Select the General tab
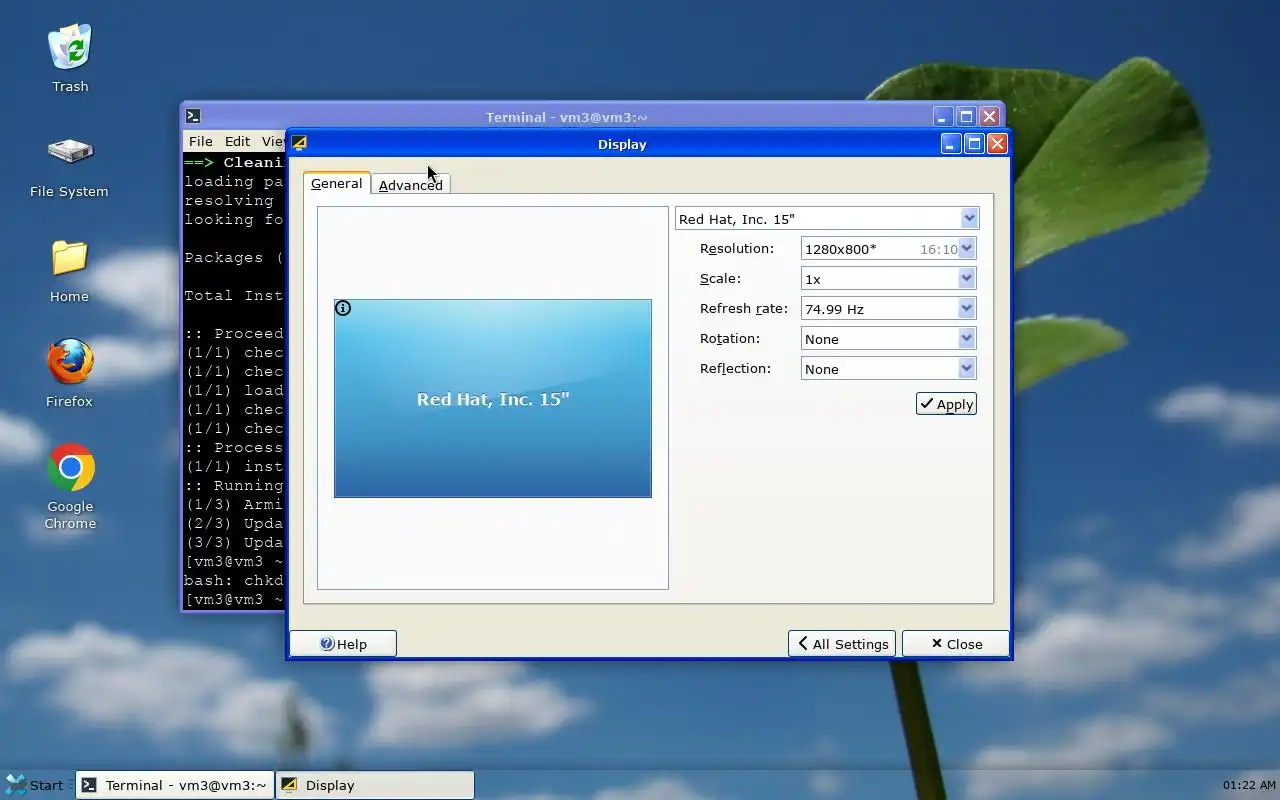The image size is (1280, 800). (336, 183)
